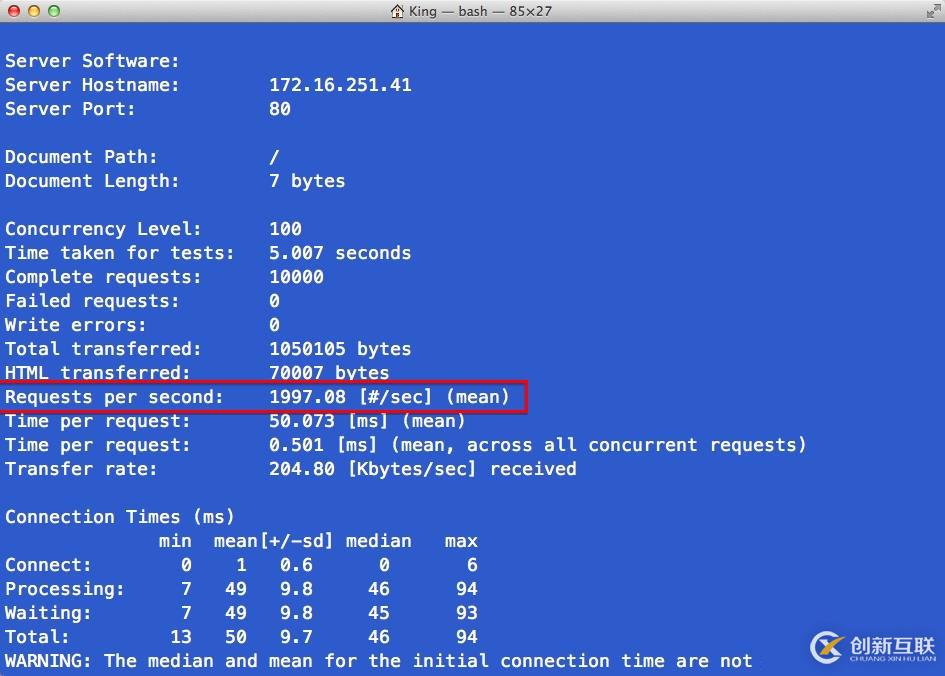The height and width of the screenshot is (676, 945).
Task: Click the '1050105 bytes' total transferred value
Action: [x=340, y=349]
